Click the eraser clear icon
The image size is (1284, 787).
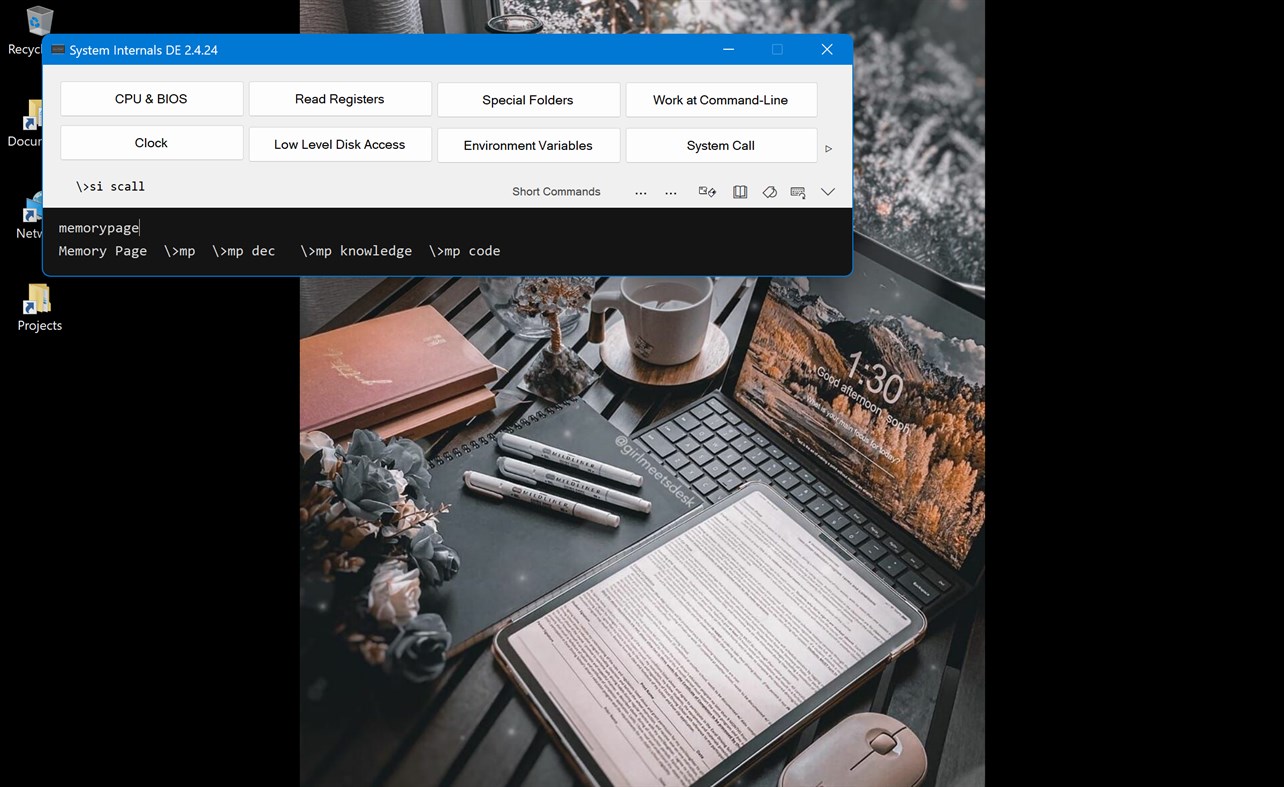pyautogui.click(x=769, y=192)
